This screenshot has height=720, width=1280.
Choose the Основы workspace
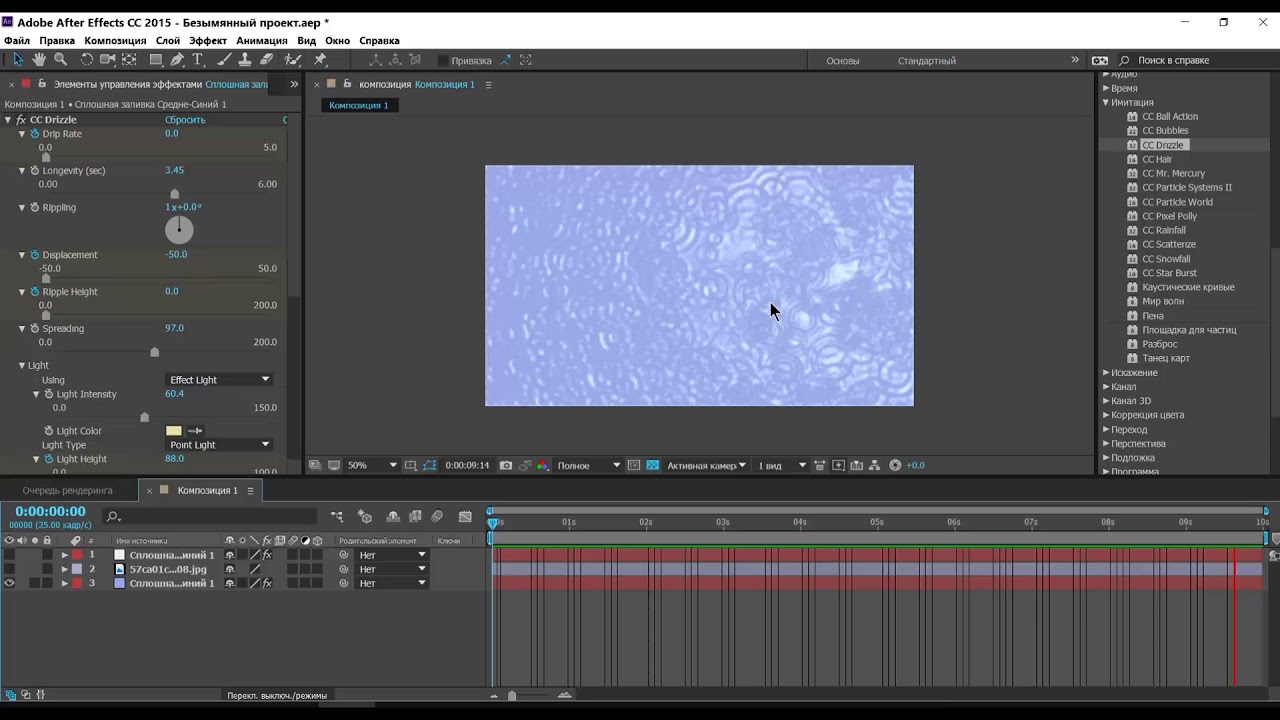click(842, 61)
